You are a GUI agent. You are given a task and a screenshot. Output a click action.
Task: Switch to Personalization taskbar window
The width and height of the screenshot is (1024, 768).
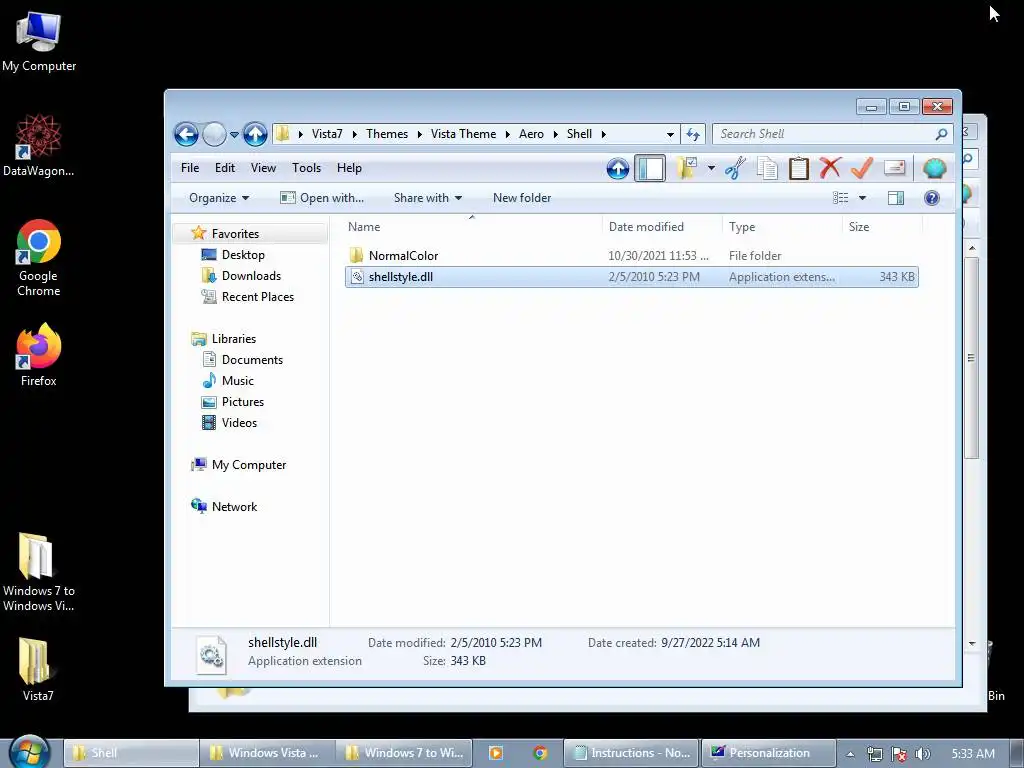768,753
